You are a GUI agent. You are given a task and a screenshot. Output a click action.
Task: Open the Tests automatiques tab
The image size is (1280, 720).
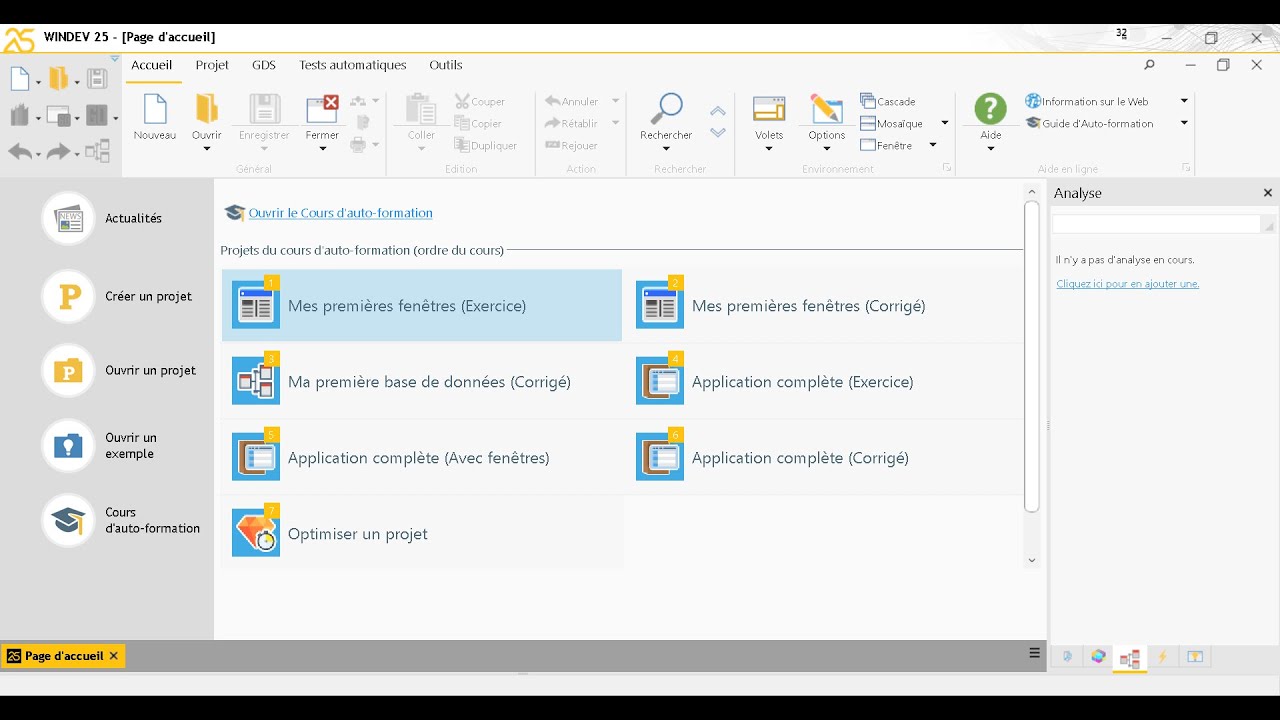(x=353, y=65)
